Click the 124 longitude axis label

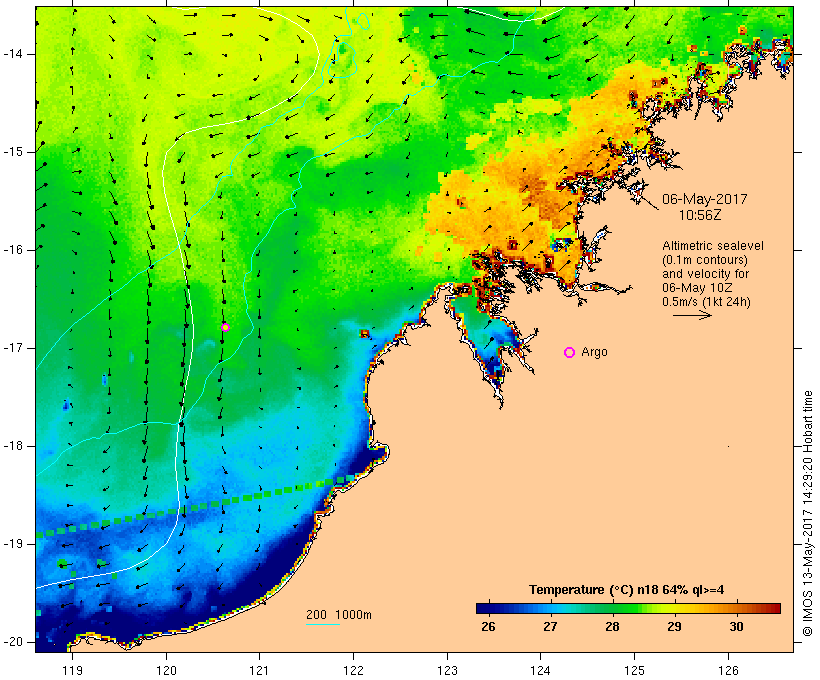click(541, 671)
